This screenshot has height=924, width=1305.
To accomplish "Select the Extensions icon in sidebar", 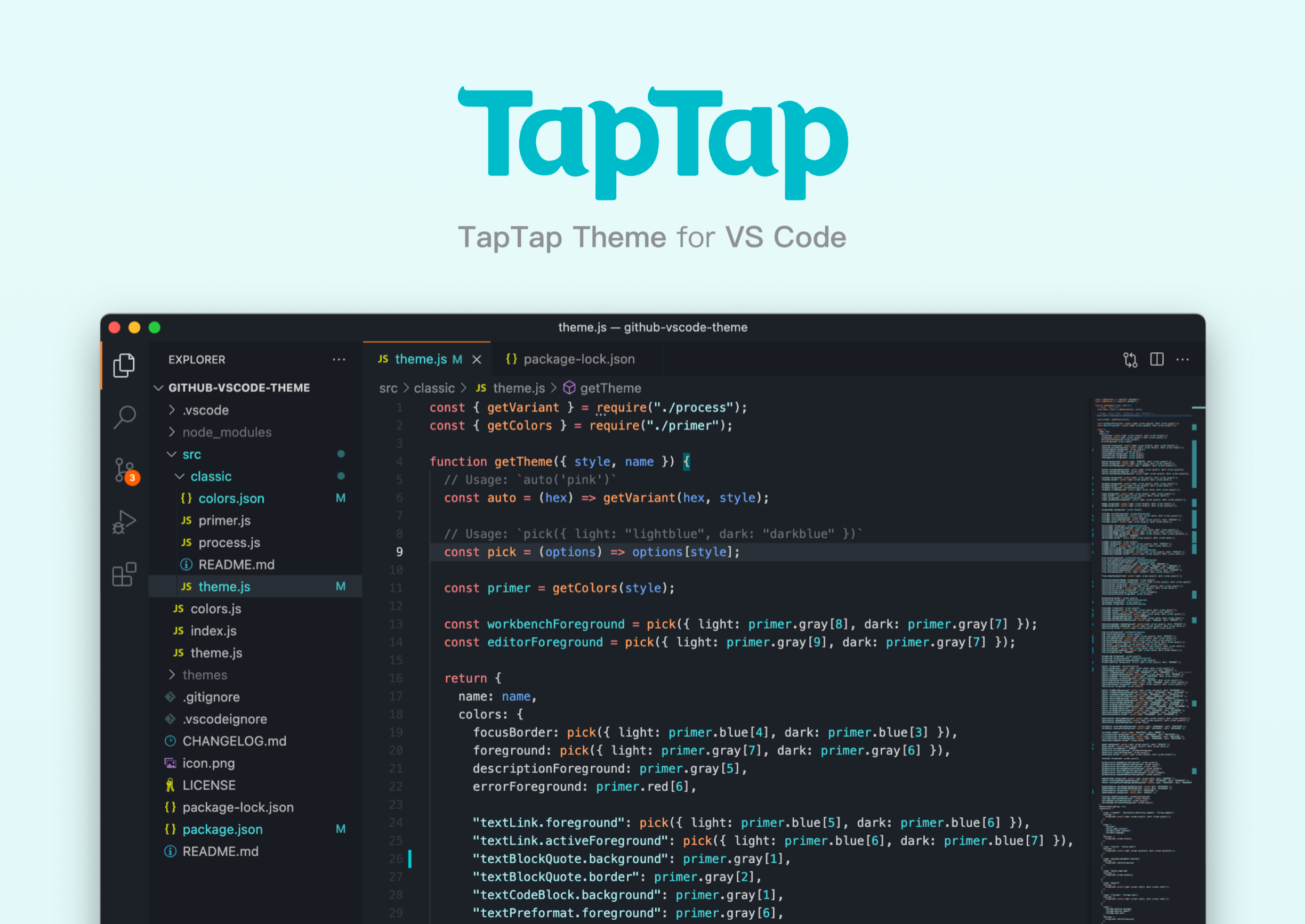I will click(x=127, y=575).
